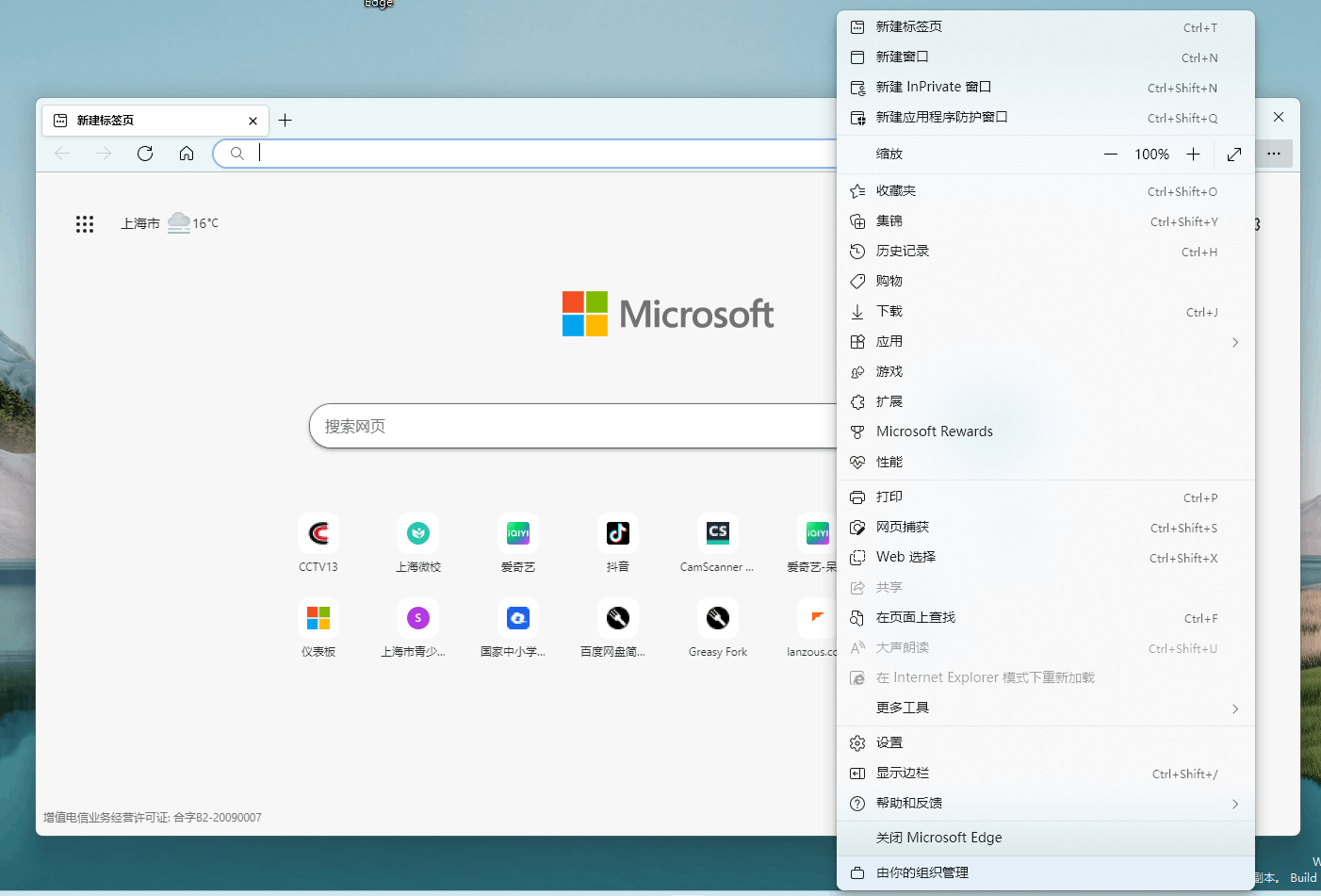Close the 新建标签页 tab
Screen dimensions: 1321x896
(253, 121)
